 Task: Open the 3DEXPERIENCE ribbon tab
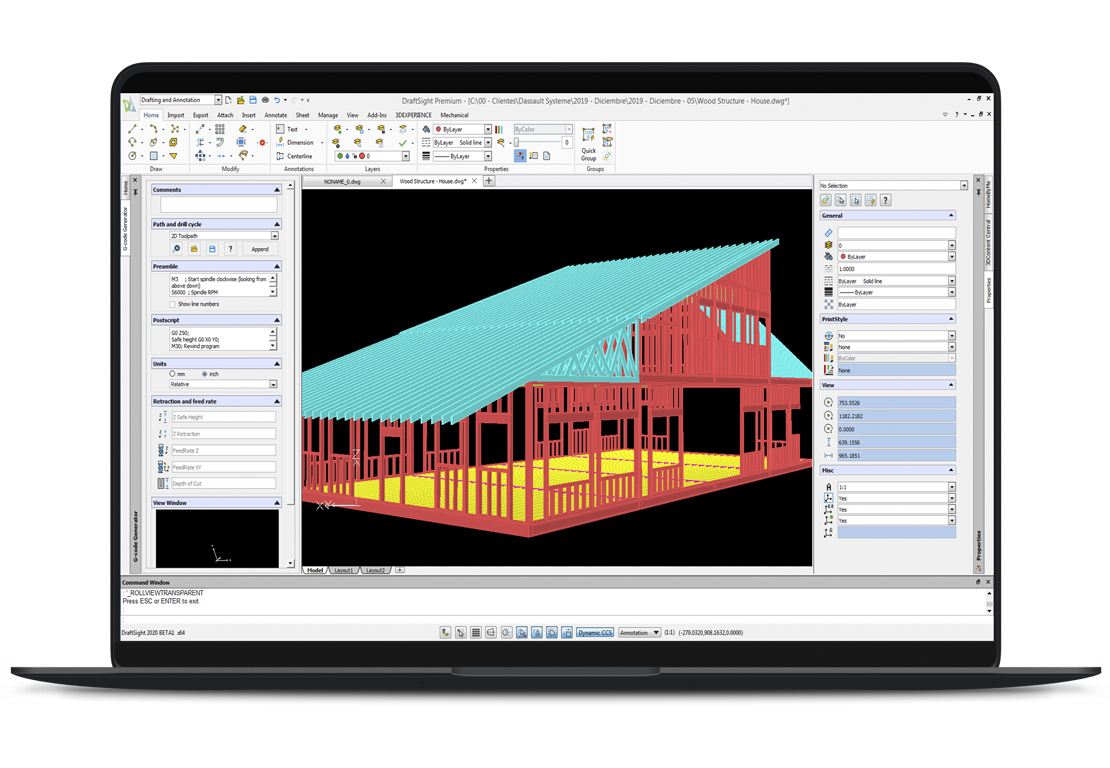pyautogui.click(x=413, y=115)
